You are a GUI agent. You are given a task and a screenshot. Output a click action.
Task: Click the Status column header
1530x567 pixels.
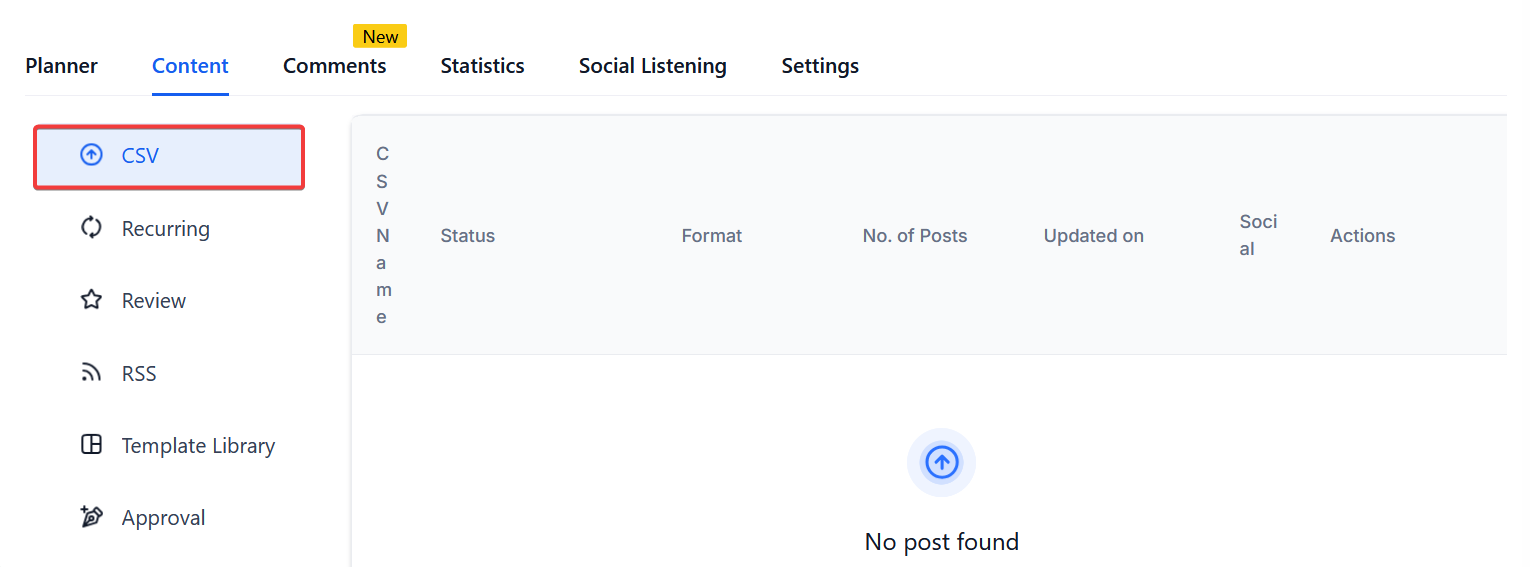point(467,236)
